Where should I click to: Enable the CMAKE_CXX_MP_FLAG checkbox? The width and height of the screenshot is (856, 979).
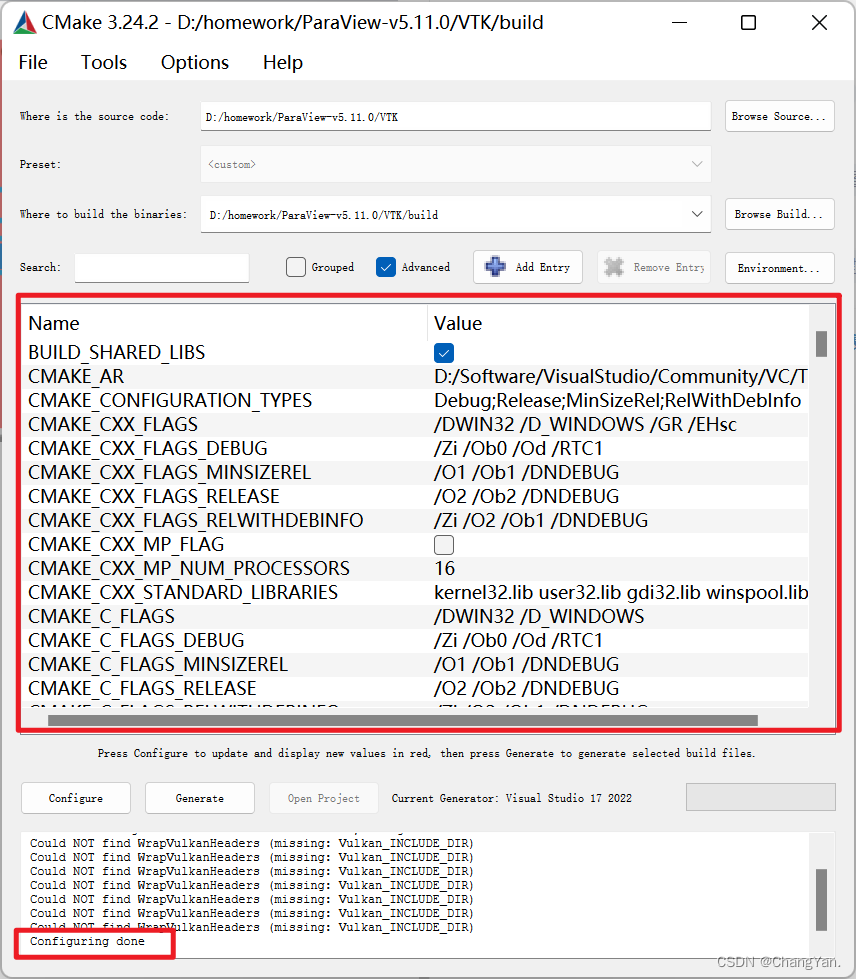(x=444, y=545)
